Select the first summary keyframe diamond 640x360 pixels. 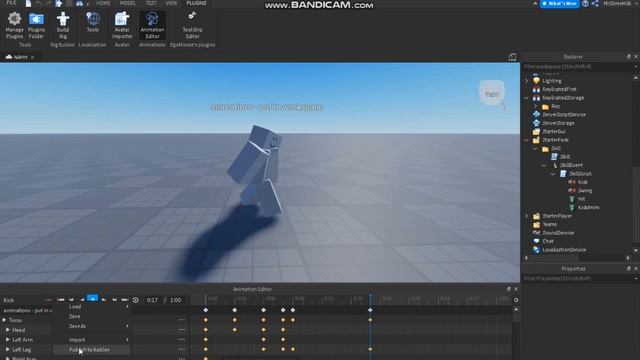click(x=206, y=310)
